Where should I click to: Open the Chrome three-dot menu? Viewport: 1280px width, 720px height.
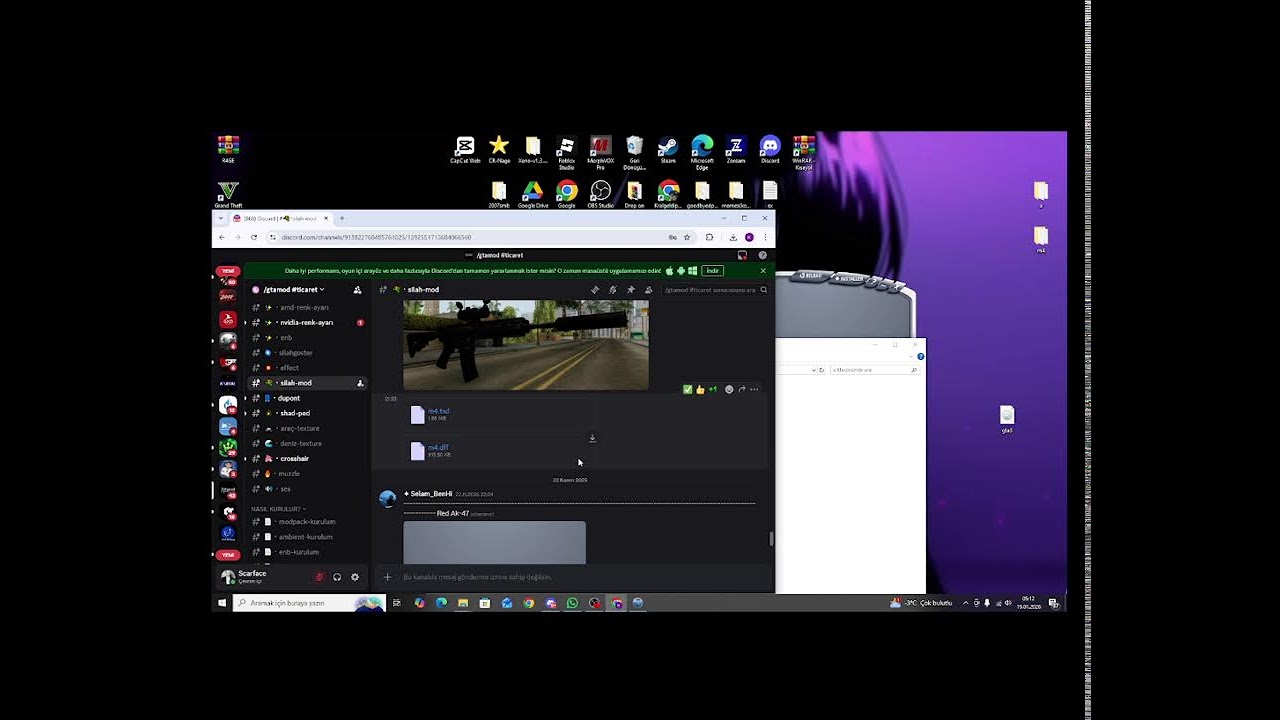[x=765, y=237]
